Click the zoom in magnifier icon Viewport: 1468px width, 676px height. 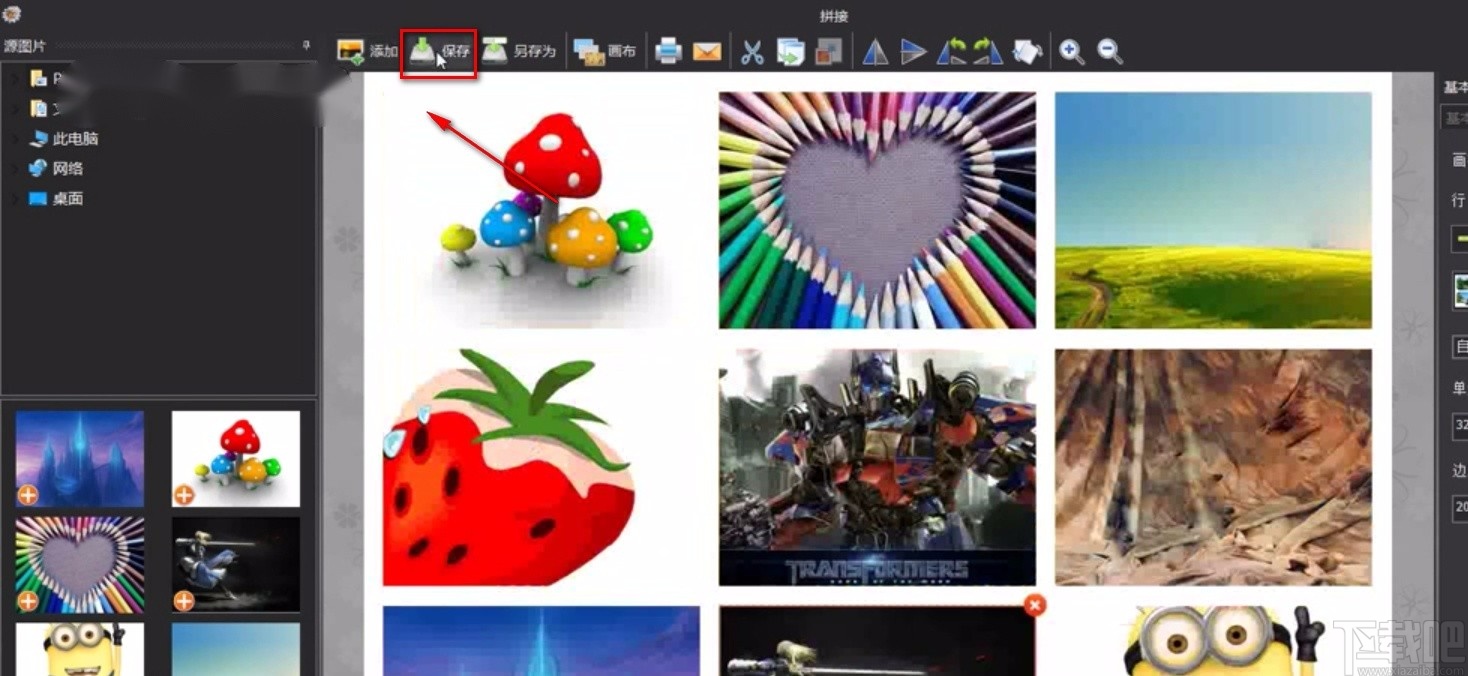(x=1072, y=51)
